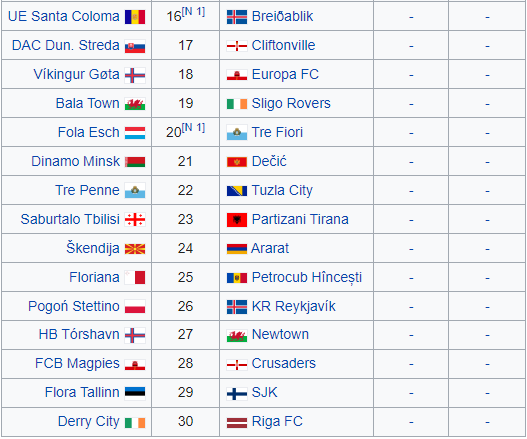
Task: Follow the N 1 footnote on match 16
Action: pyautogui.click(x=193, y=12)
